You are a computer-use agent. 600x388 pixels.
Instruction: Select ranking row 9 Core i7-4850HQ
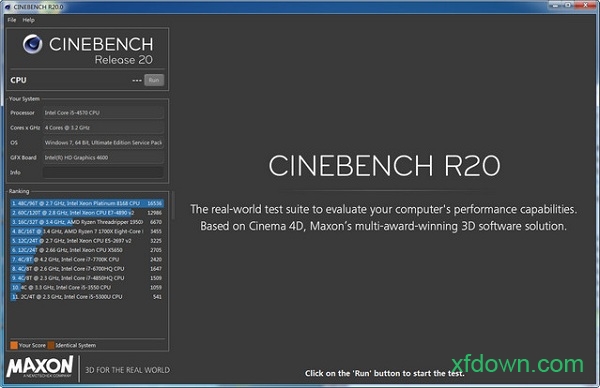[x=87, y=278]
